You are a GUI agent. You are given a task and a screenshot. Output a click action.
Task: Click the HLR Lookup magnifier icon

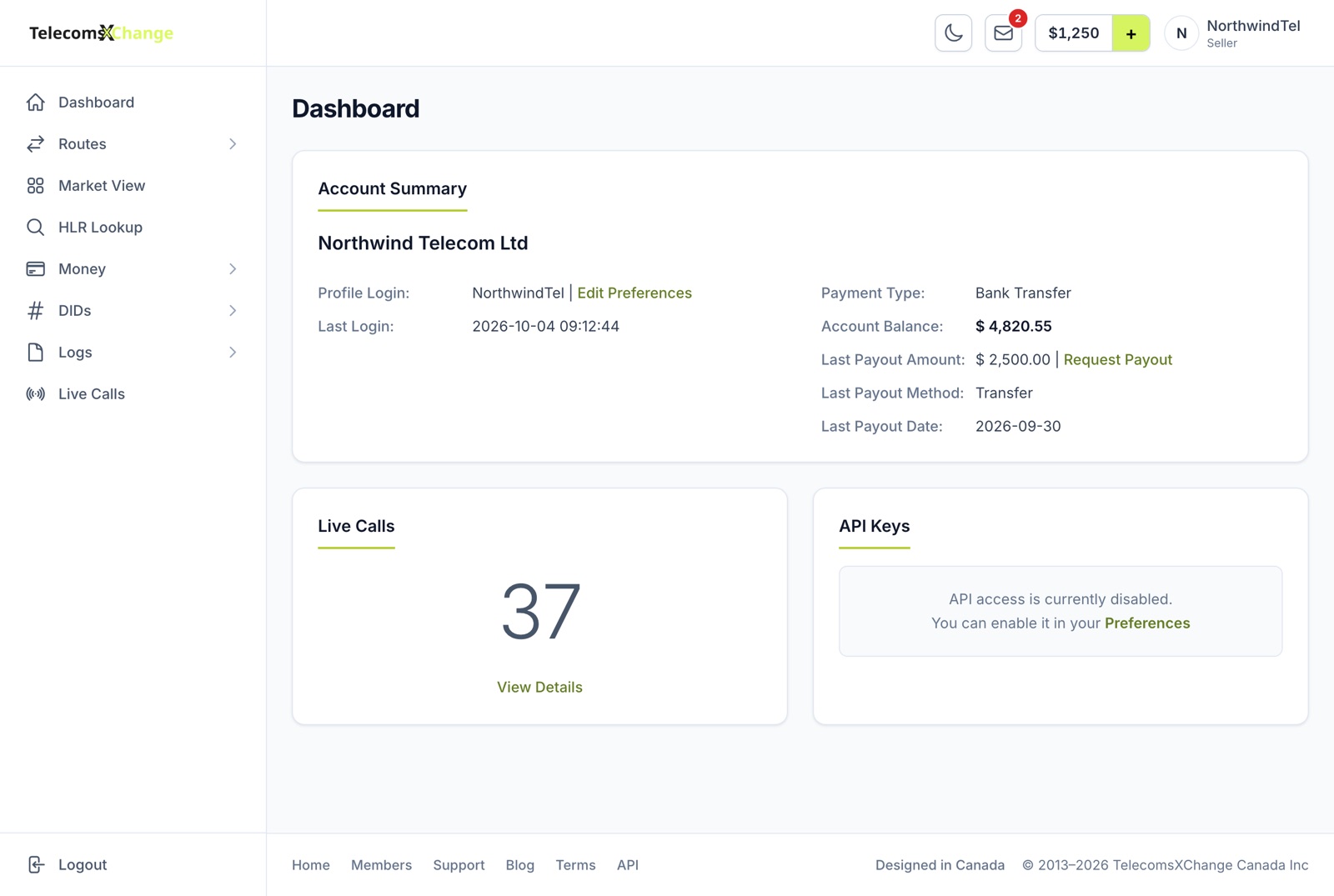click(35, 228)
